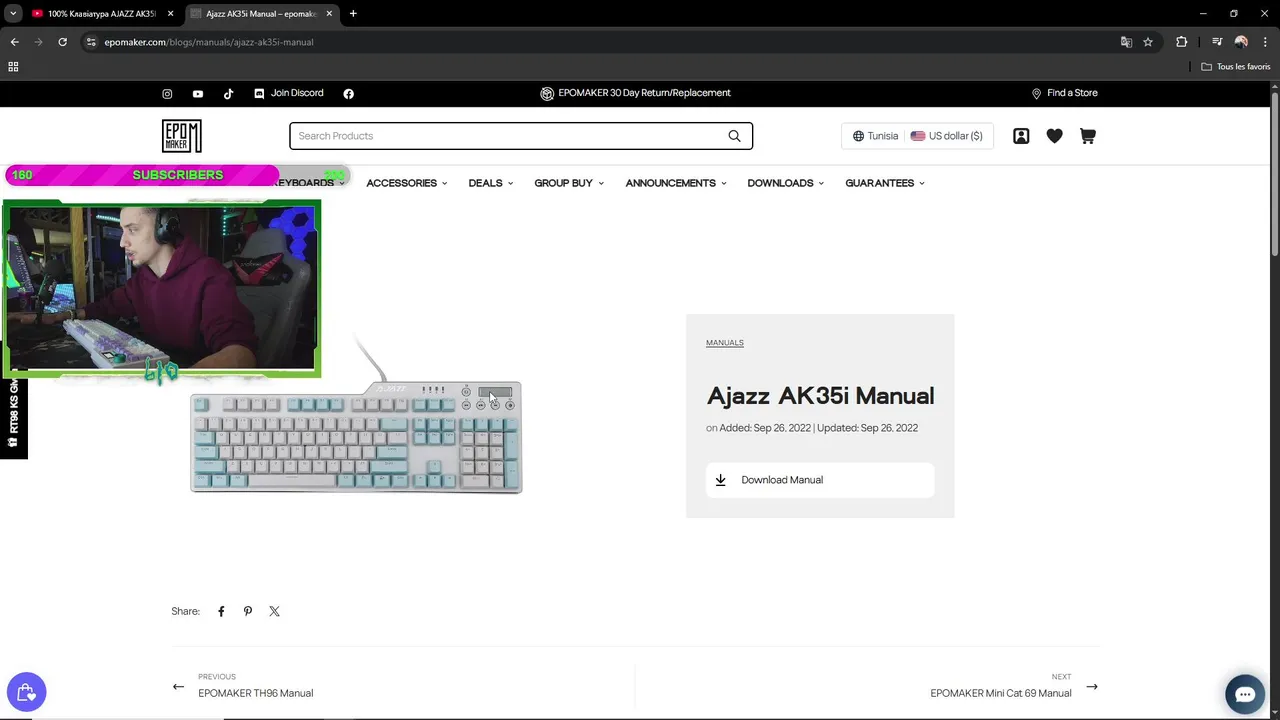Open the Chrome three-dot menu
The height and width of the screenshot is (720, 1280).
(x=1265, y=42)
